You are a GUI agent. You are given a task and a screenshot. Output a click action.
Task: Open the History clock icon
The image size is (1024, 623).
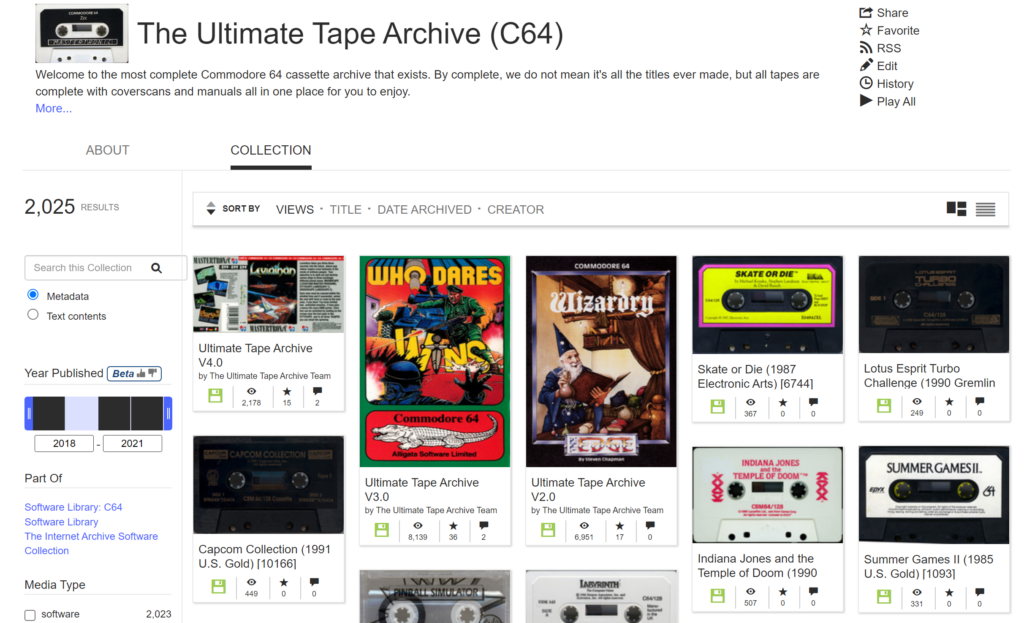coord(866,83)
